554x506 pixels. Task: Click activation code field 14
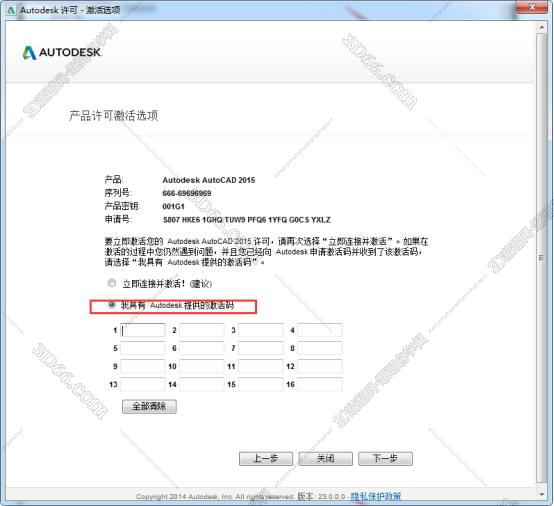[202, 384]
